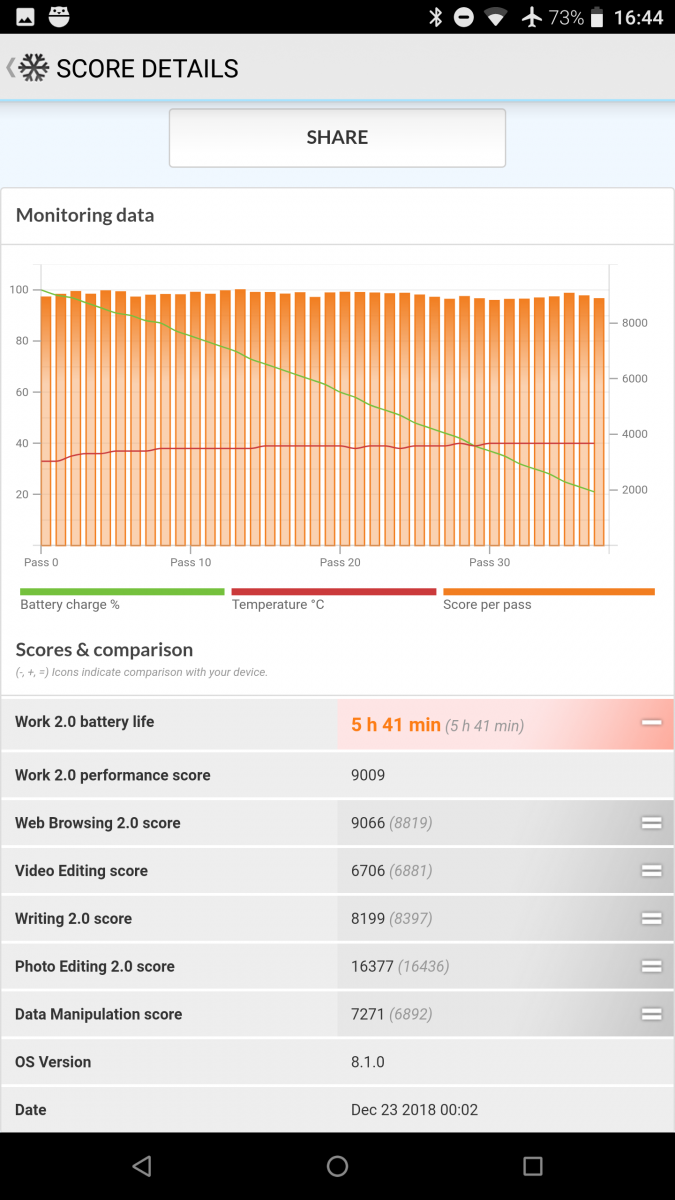
Task: Tap the Android back navigation triangle
Action: (142, 1166)
